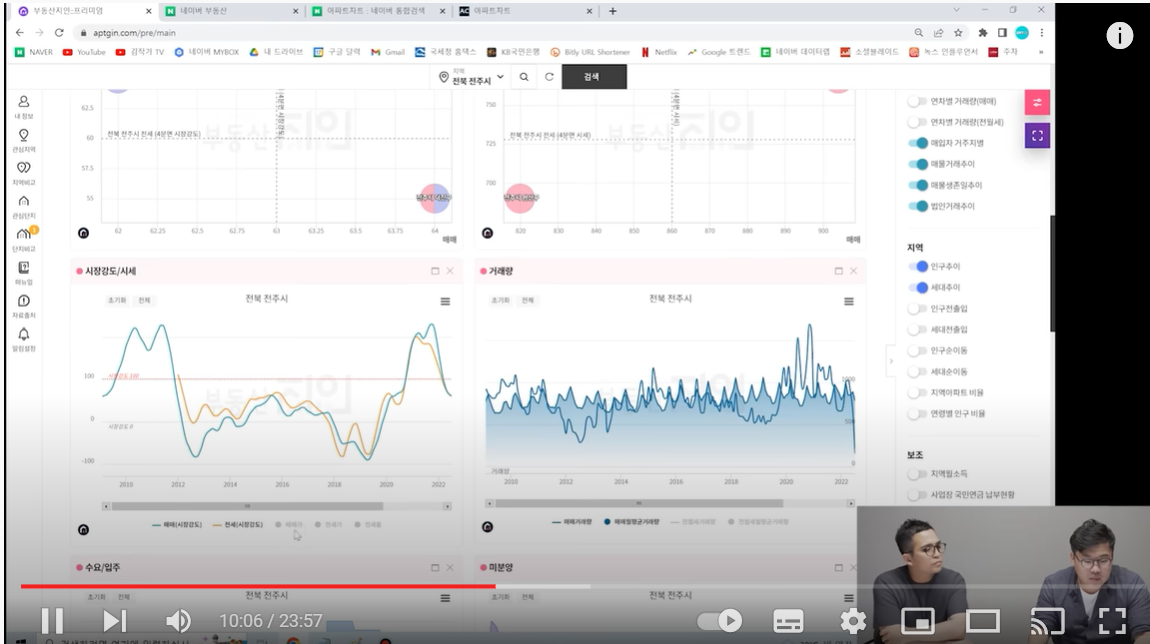
Task: Open hamburger menu of 수요/입주 chart
Action: 445,598
